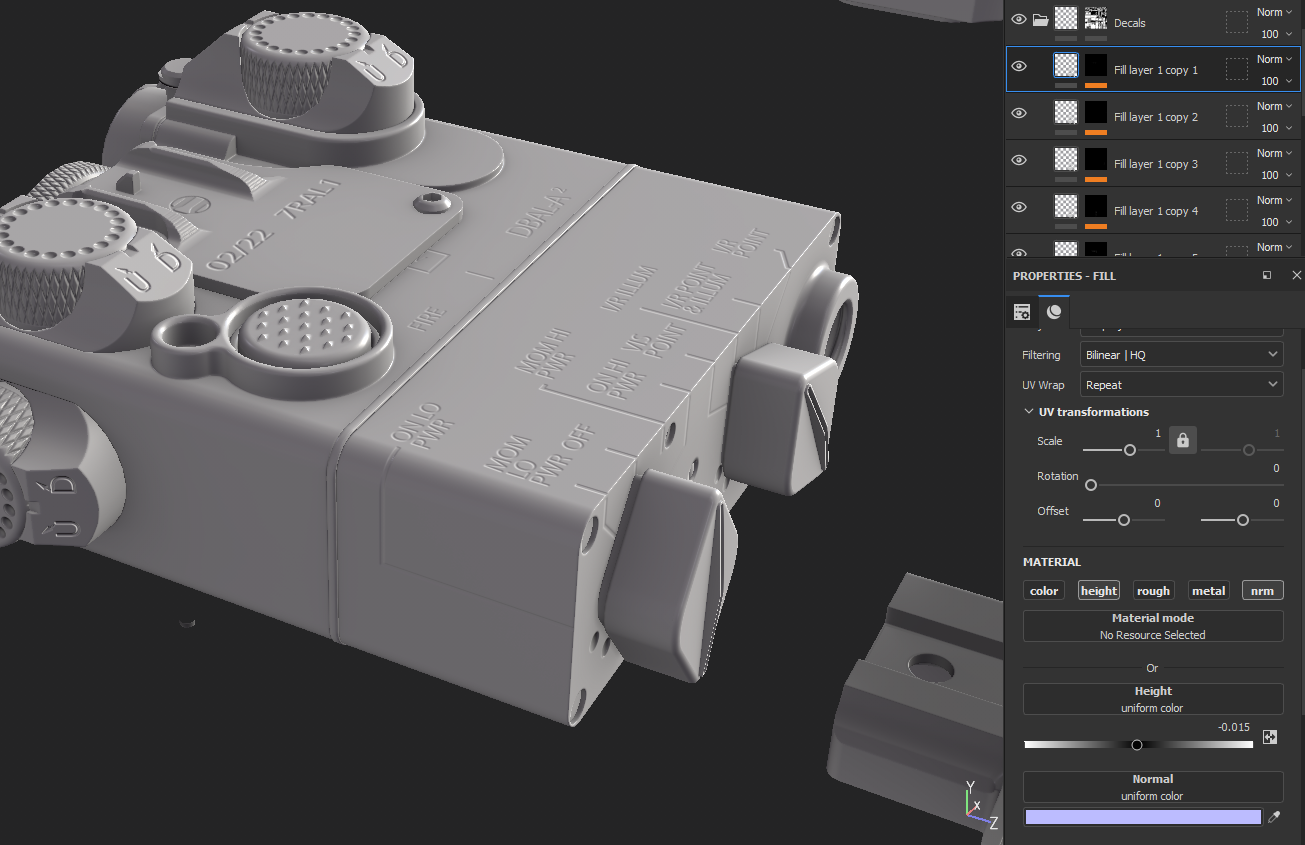Click the Decals layer mask thumbnail
The image size is (1305, 845).
click(x=1096, y=18)
